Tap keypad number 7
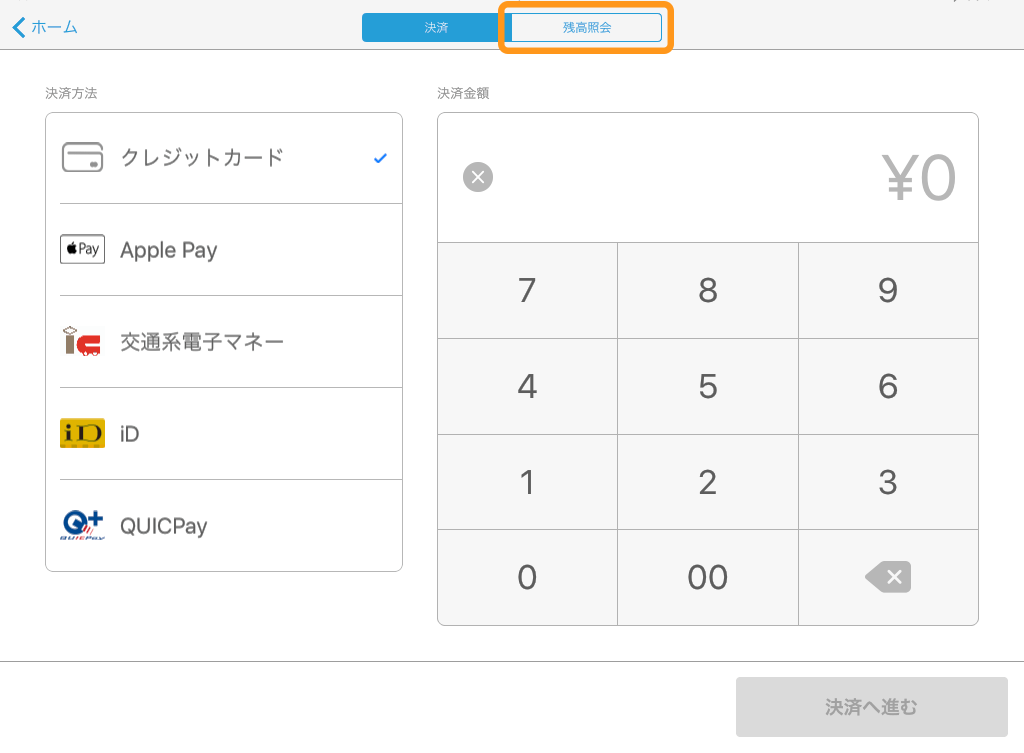 (x=528, y=291)
